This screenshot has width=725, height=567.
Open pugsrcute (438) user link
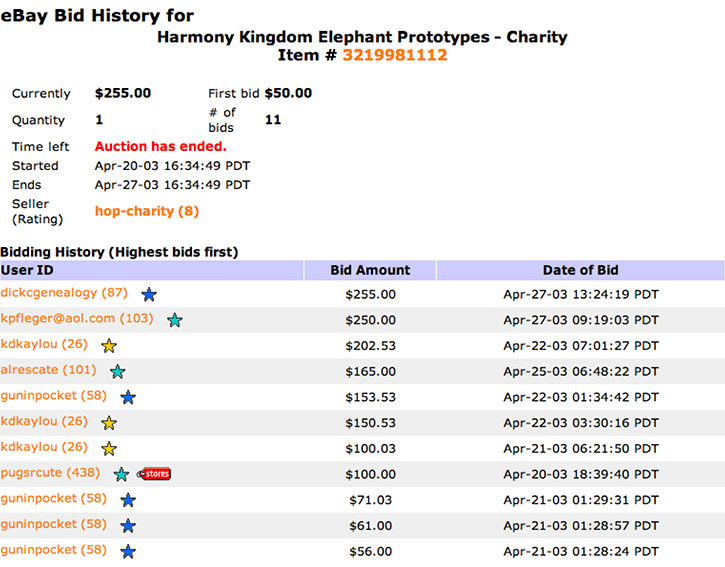click(50, 473)
